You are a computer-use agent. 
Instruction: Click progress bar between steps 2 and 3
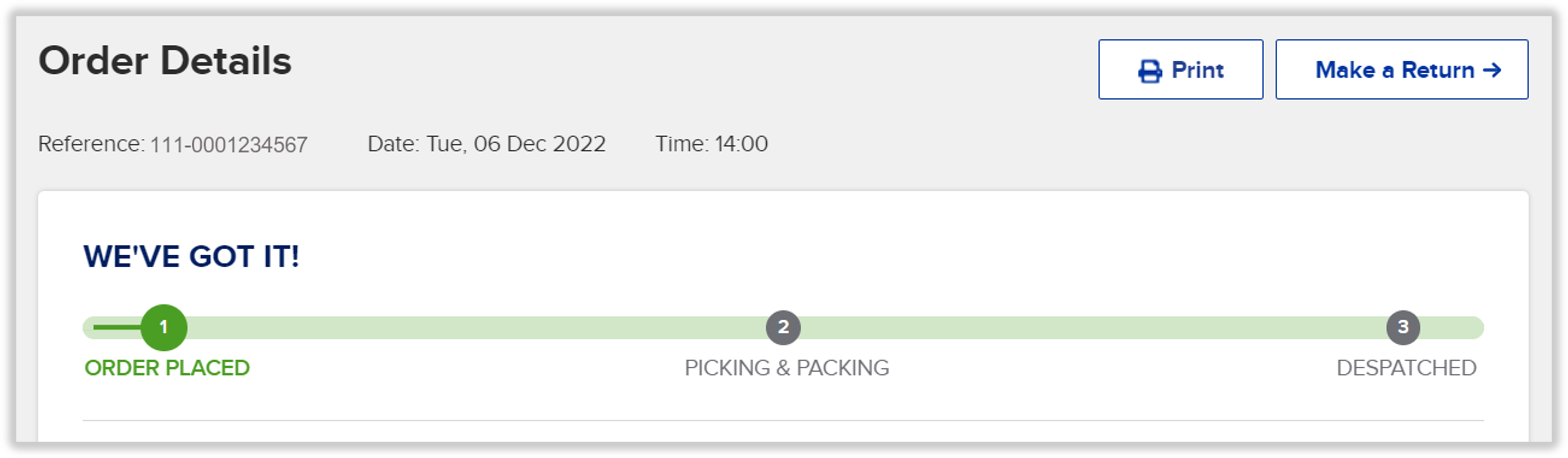1093,327
